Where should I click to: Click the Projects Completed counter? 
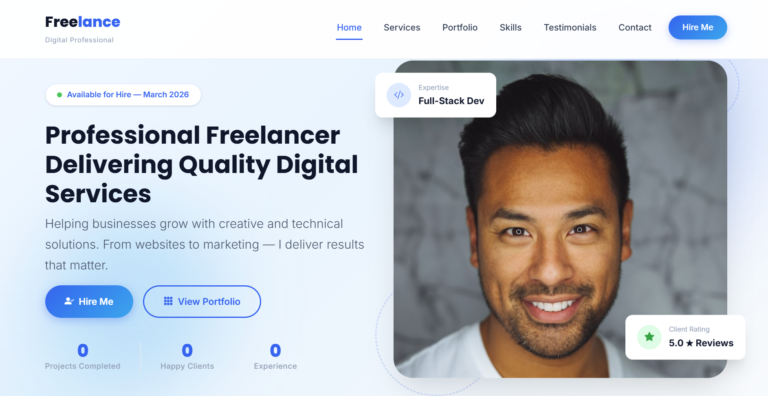coord(82,356)
